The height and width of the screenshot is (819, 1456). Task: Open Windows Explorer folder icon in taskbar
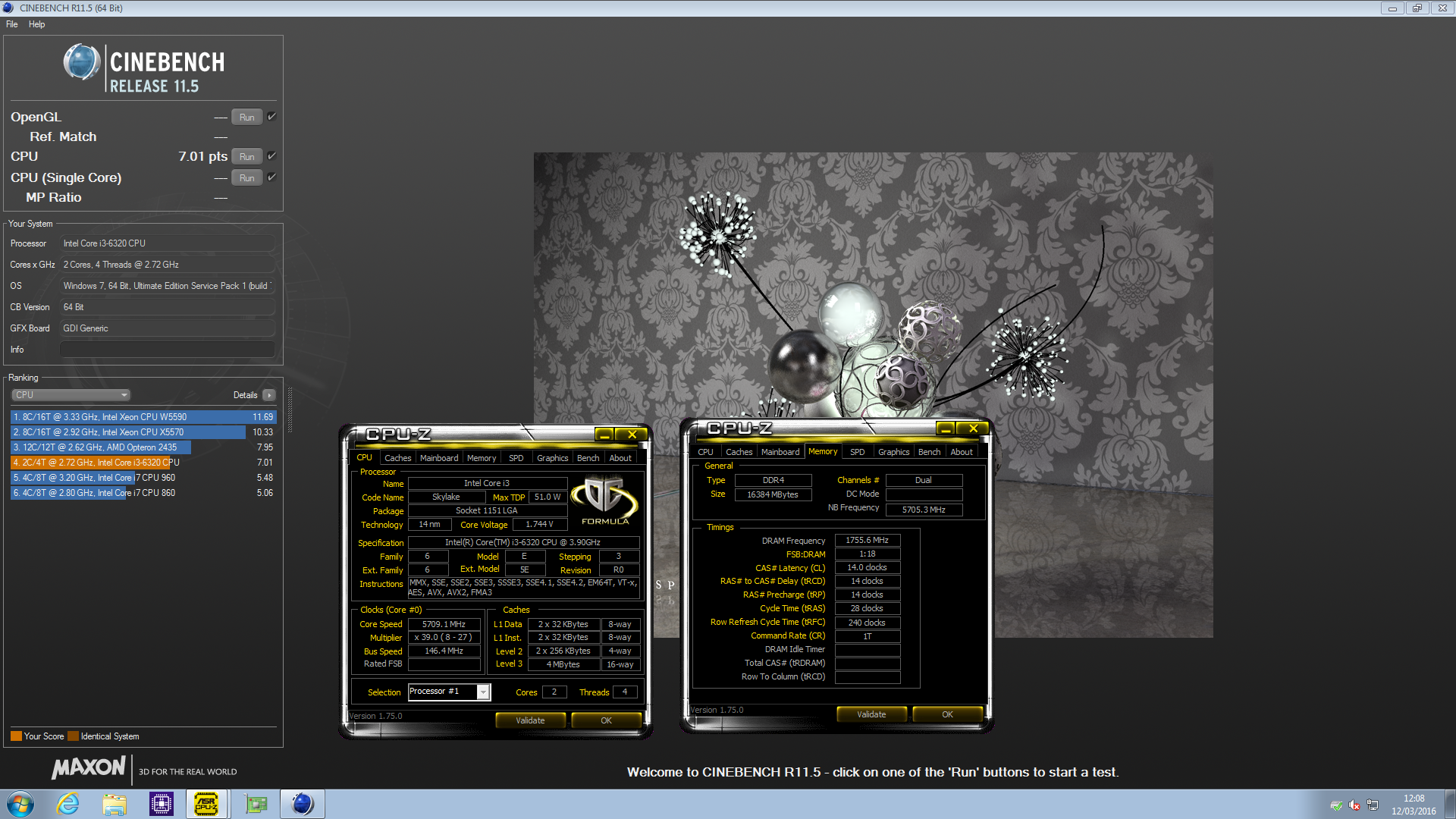tap(115, 804)
